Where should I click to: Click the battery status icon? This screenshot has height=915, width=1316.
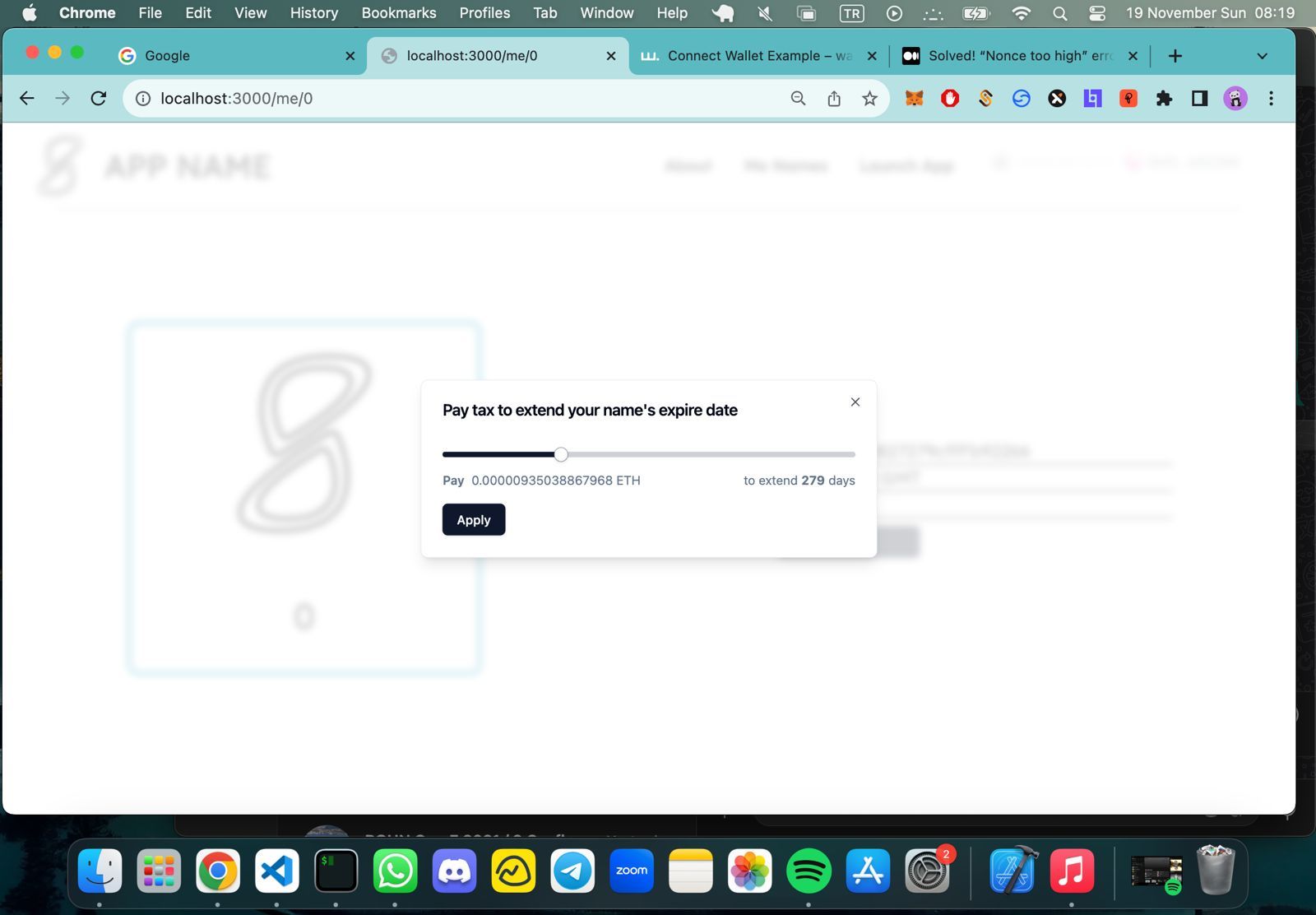[976, 13]
